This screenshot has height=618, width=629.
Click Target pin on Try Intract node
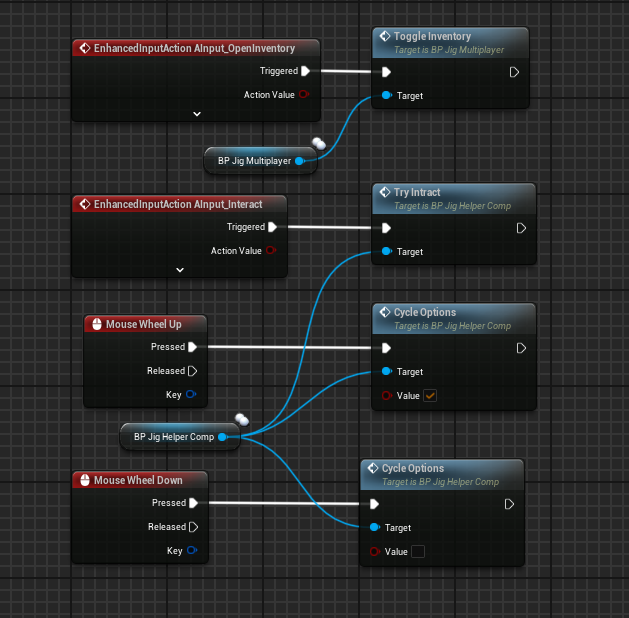click(387, 251)
